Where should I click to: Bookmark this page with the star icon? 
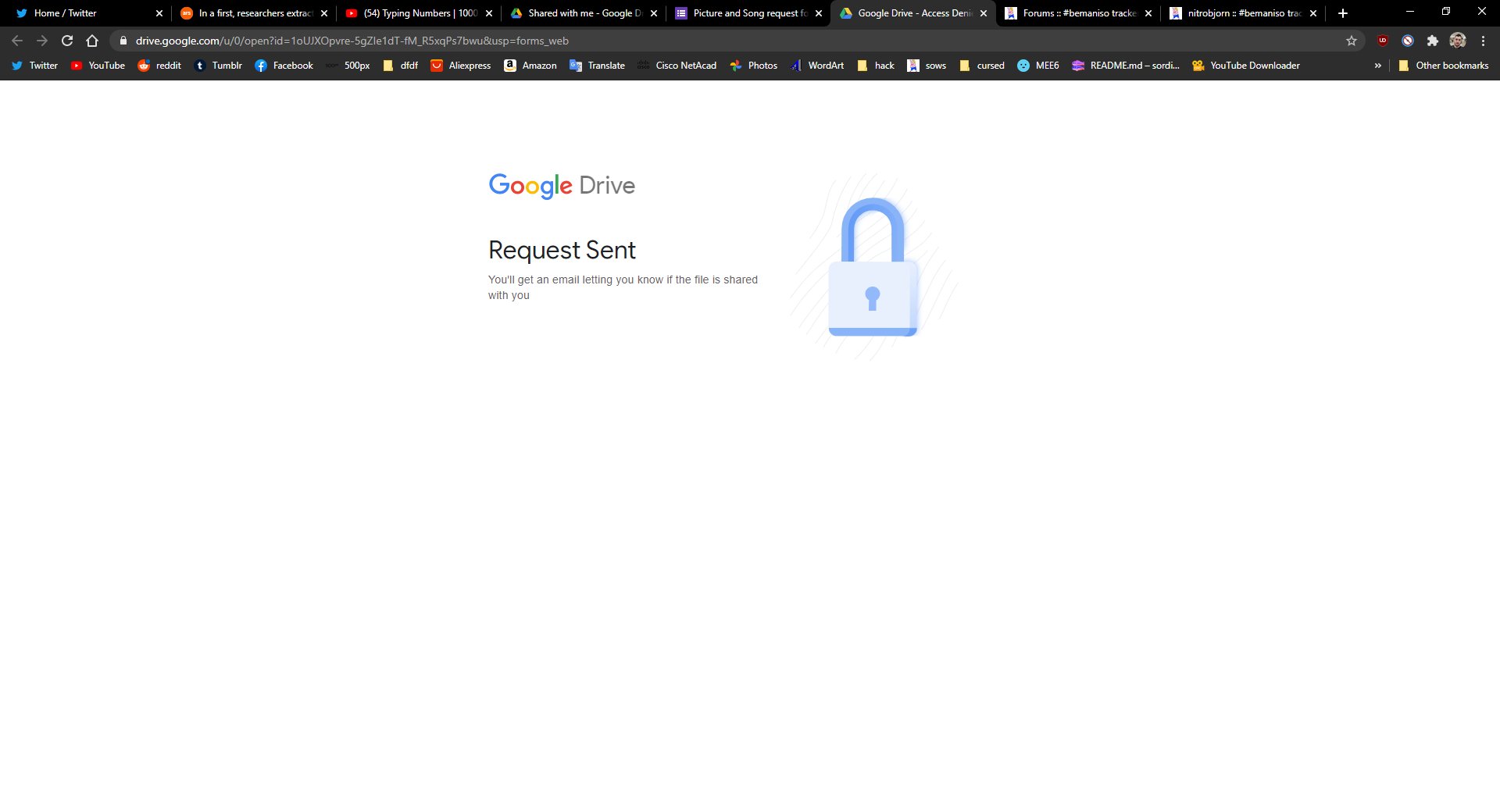coord(1352,41)
